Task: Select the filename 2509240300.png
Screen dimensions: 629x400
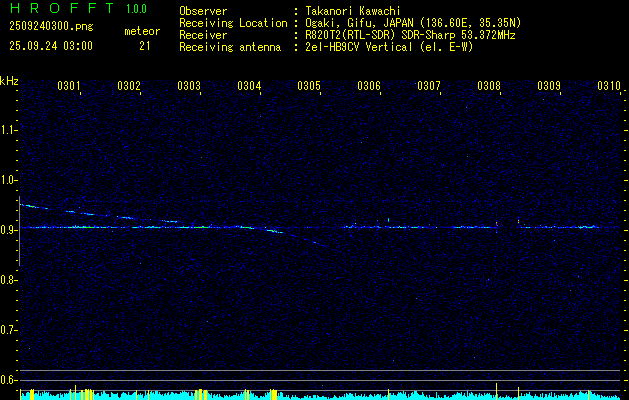Action: (x=51, y=27)
